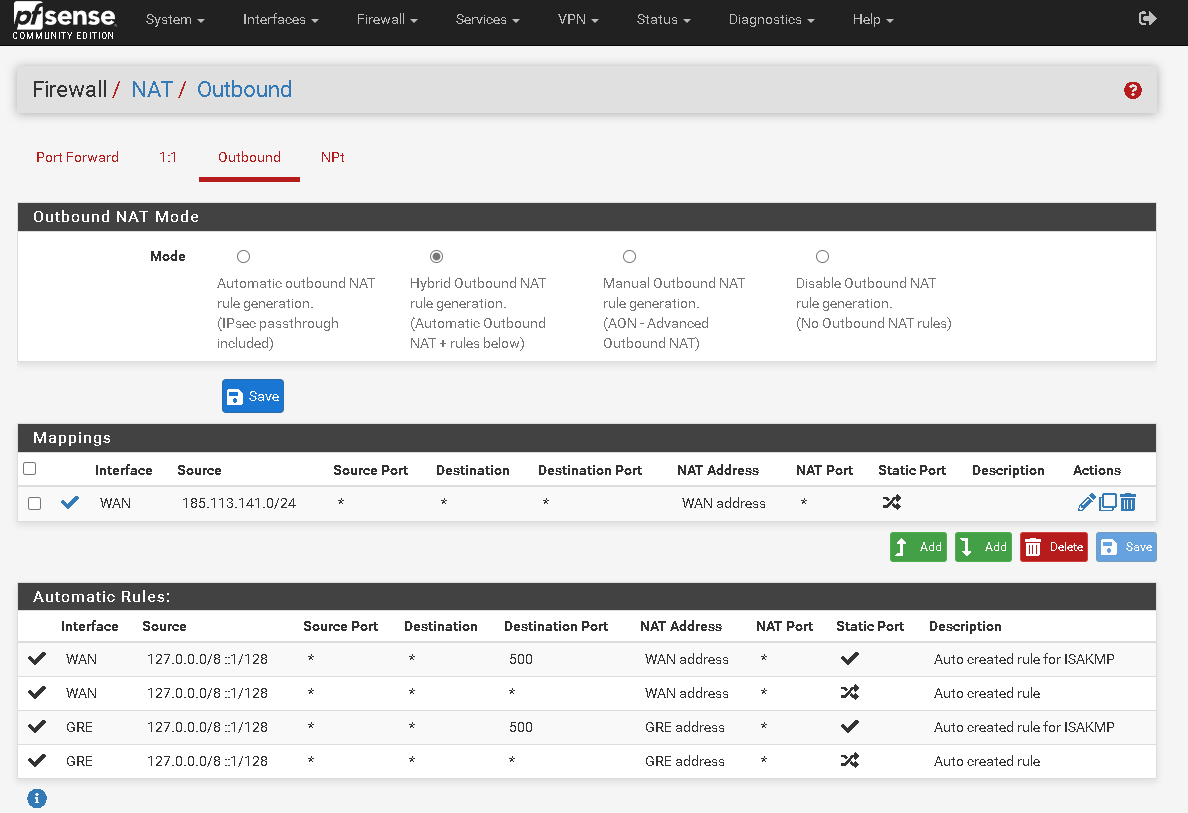Delete the 185.113.141.0/24 mapping via trash icon

[1128, 502]
